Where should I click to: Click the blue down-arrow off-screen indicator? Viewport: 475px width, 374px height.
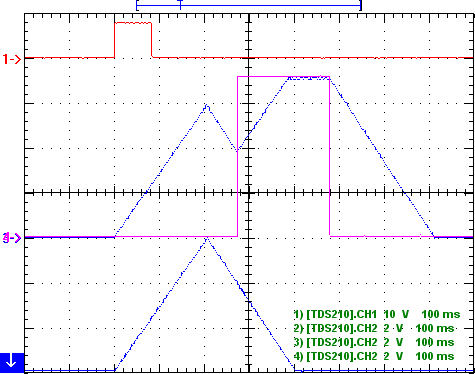point(12,362)
